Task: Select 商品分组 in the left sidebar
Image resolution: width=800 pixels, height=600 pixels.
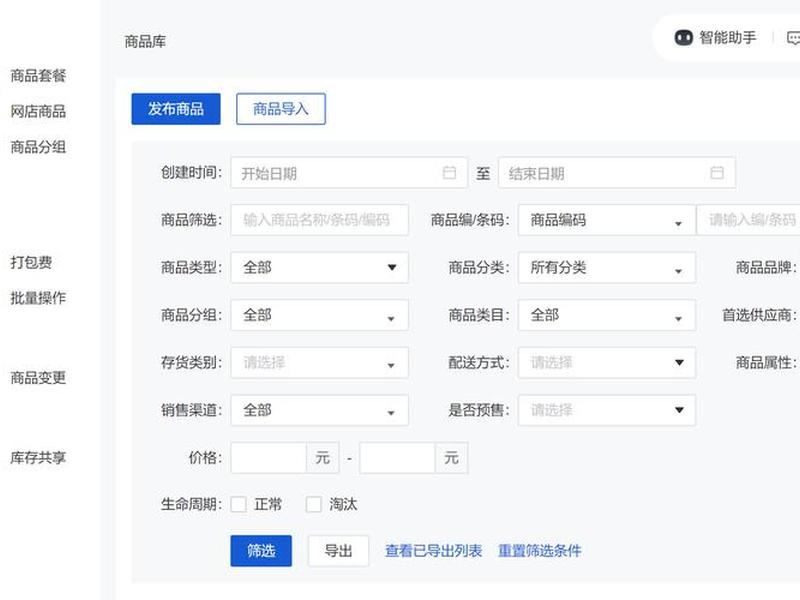Action: pos(38,147)
